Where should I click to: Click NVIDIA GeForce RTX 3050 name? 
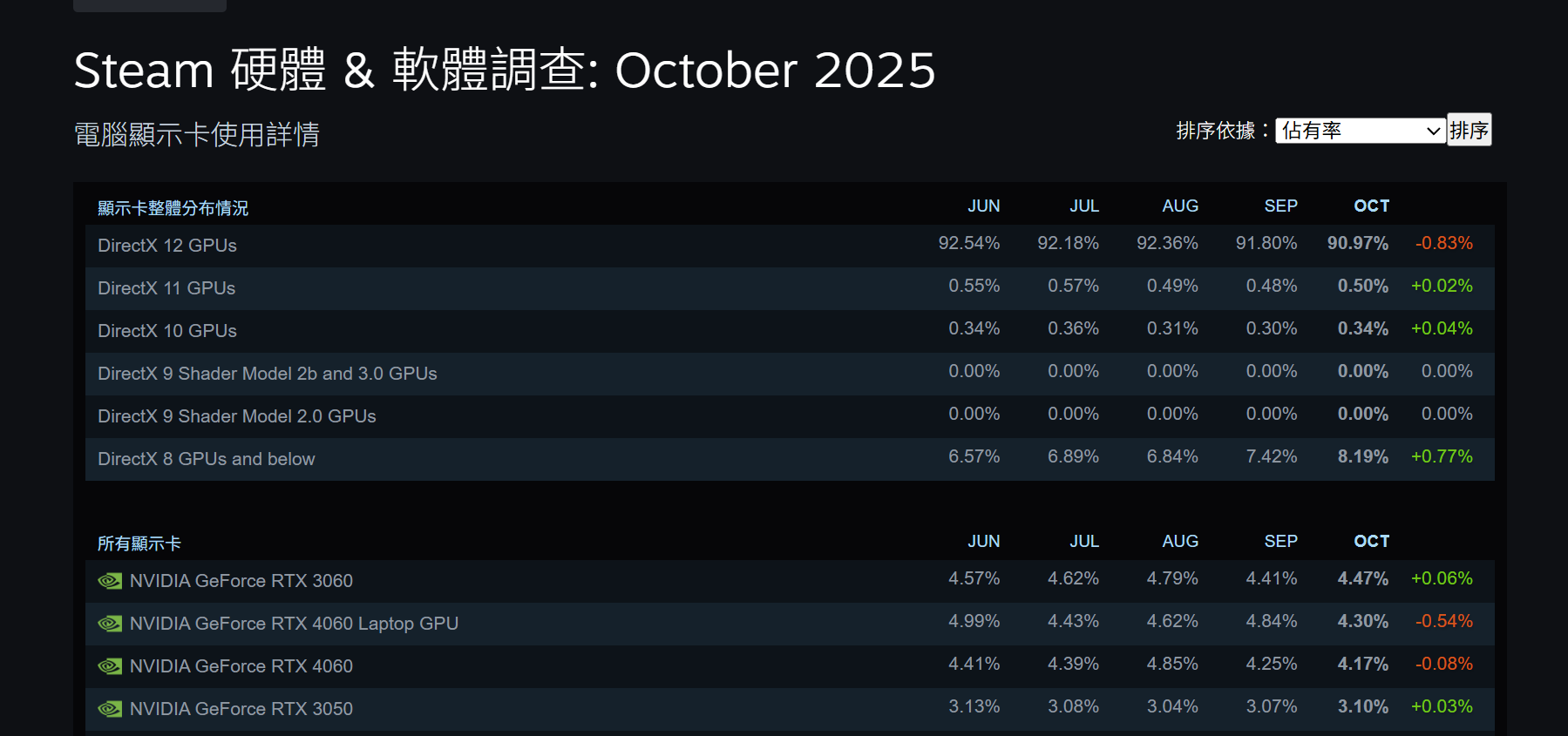coord(241,709)
